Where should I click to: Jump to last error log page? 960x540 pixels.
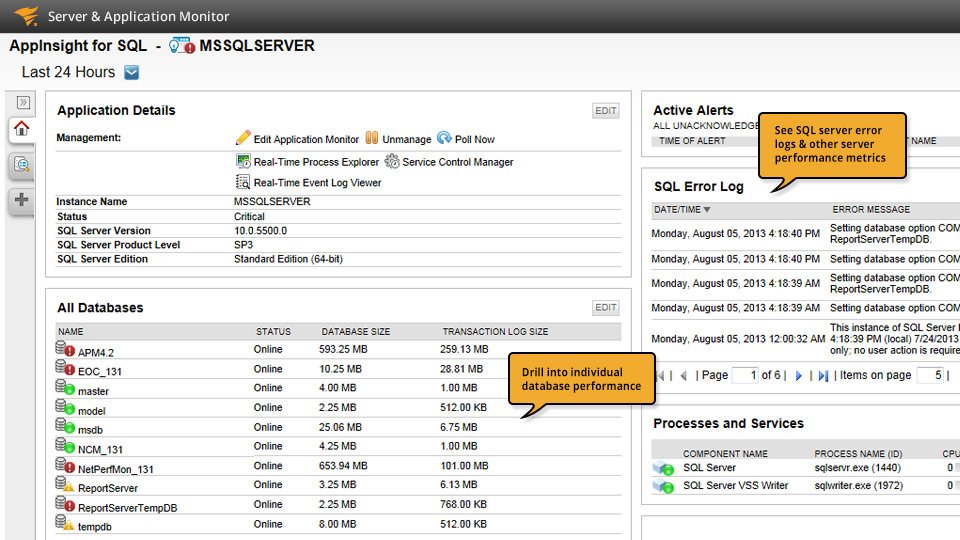point(823,376)
